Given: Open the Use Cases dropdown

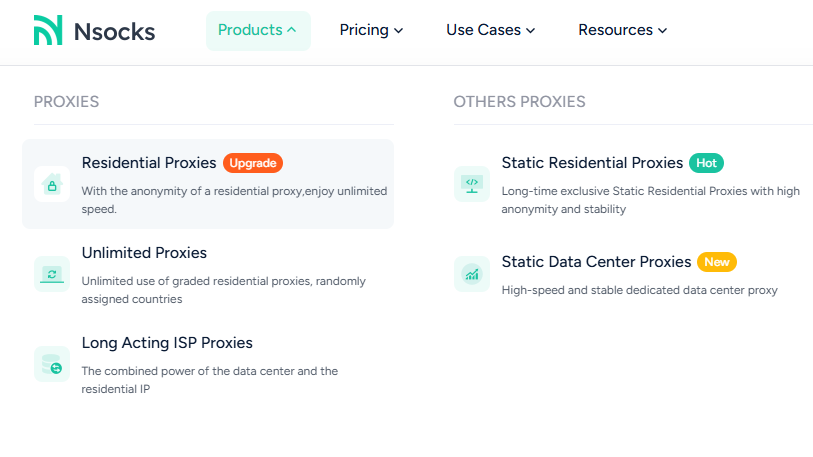Looking at the screenshot, I should [490, 30].
